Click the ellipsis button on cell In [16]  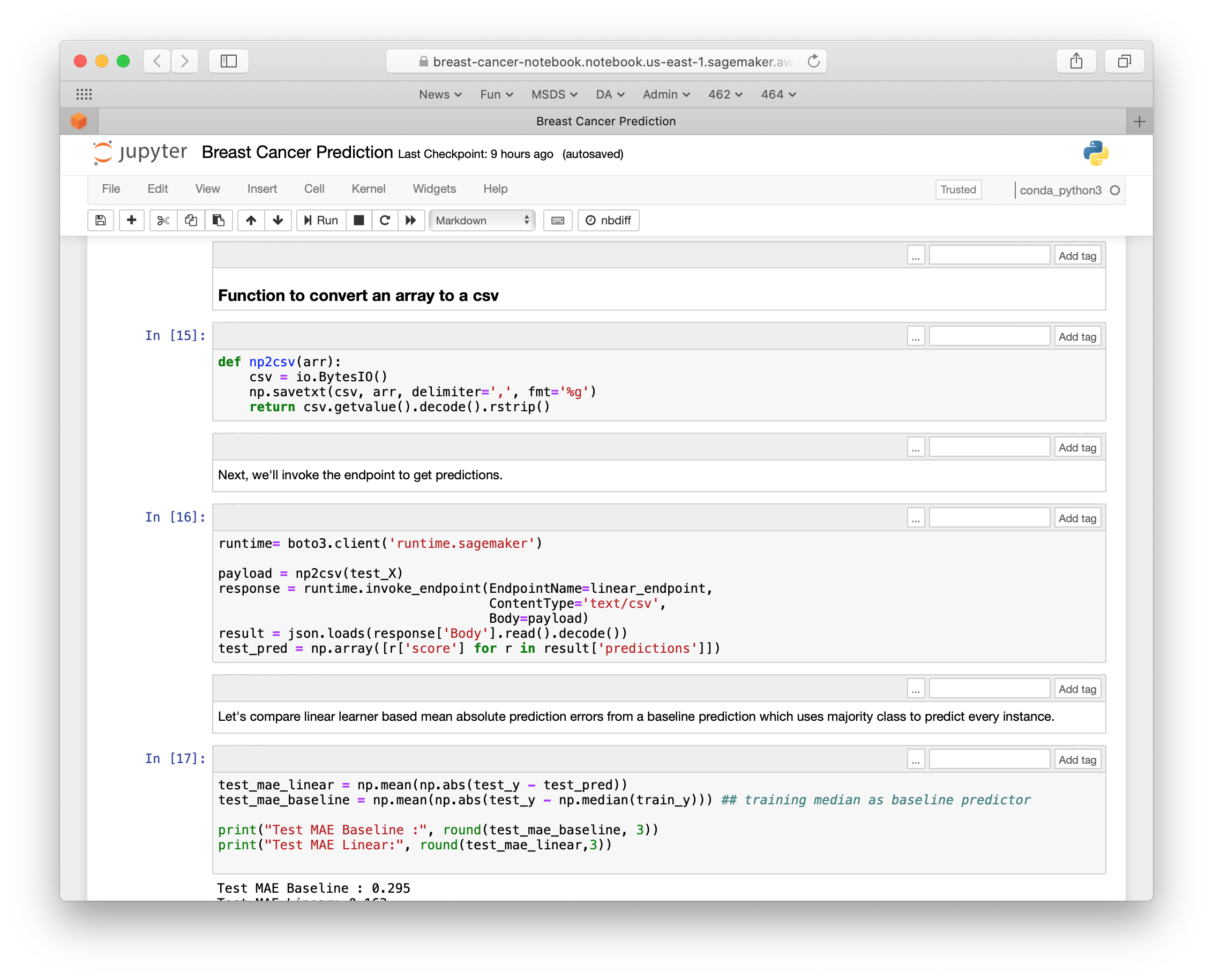[916, 518]
